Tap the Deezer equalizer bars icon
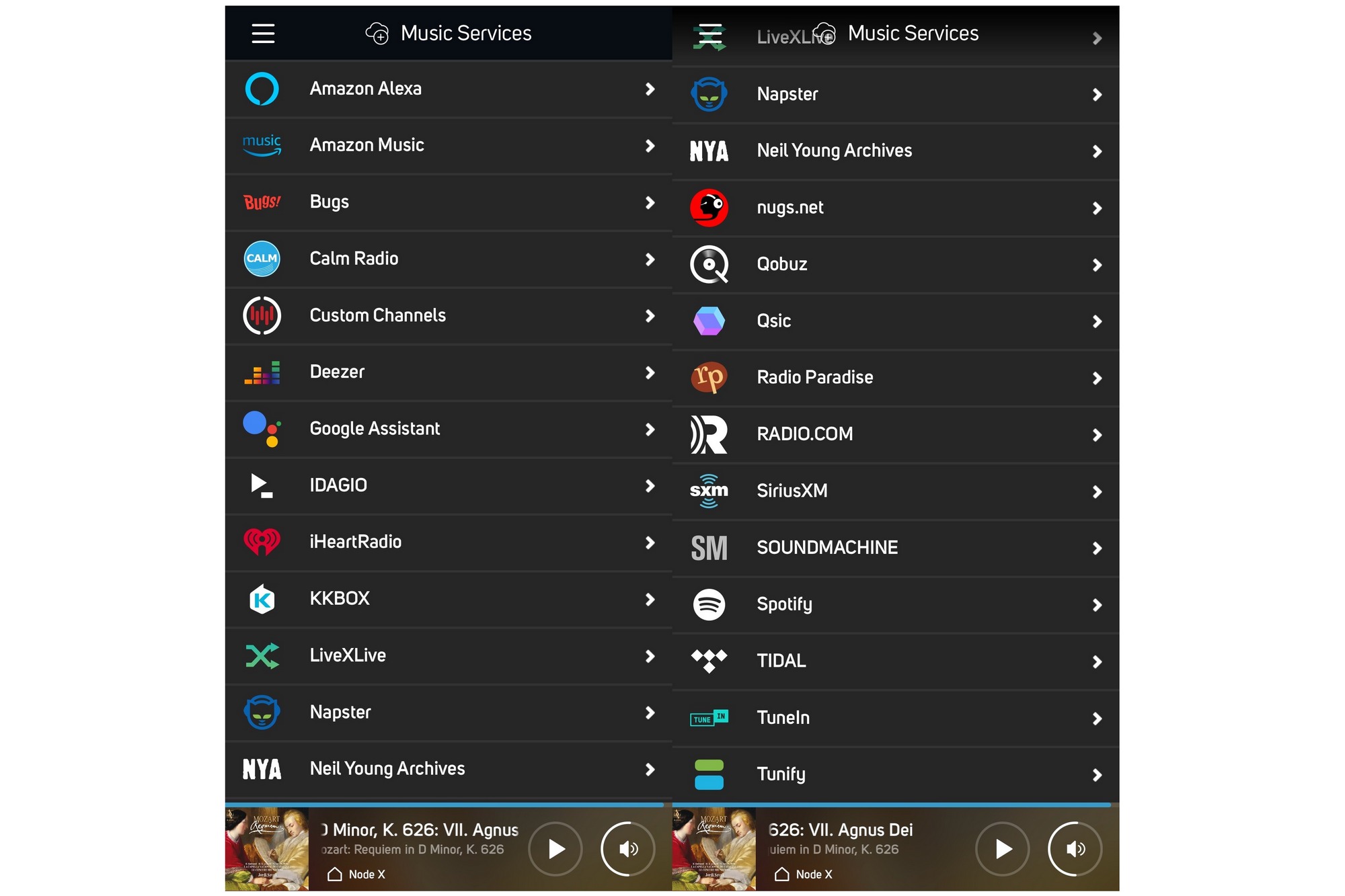This screenshot has height=896, width=1345. coord(262,372)
